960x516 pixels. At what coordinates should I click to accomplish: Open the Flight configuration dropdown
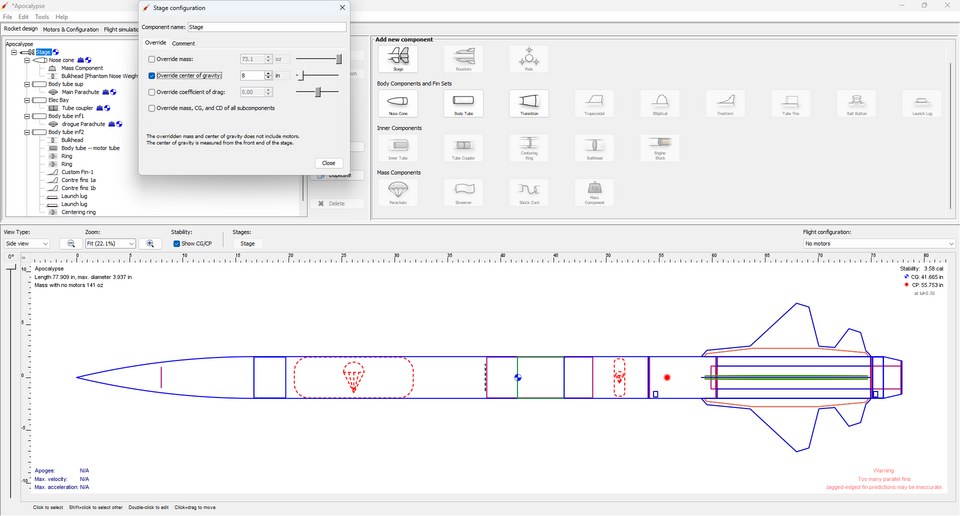(878, 244)
